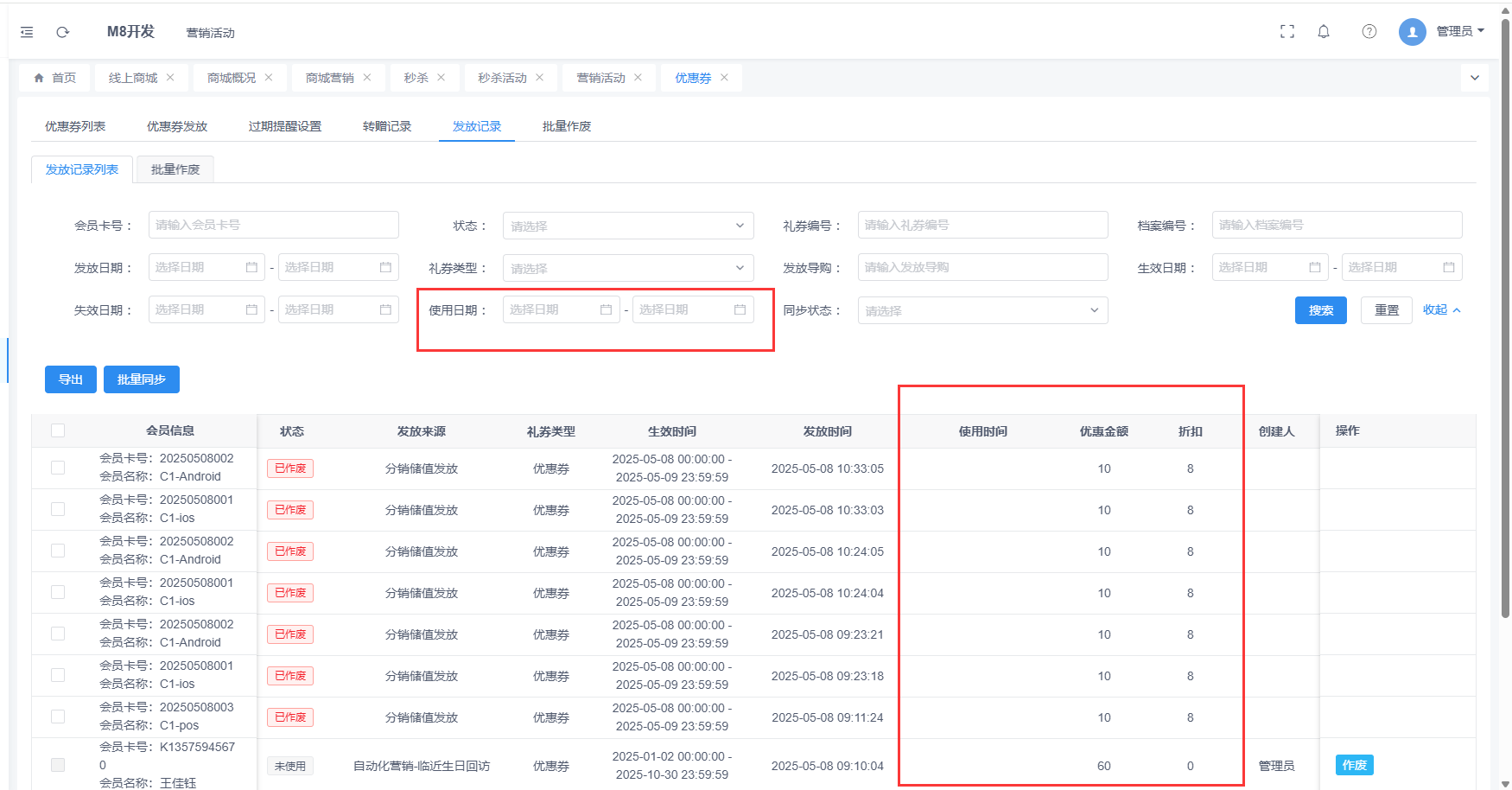Expand the 管理员 account menu

(1460, 32)
